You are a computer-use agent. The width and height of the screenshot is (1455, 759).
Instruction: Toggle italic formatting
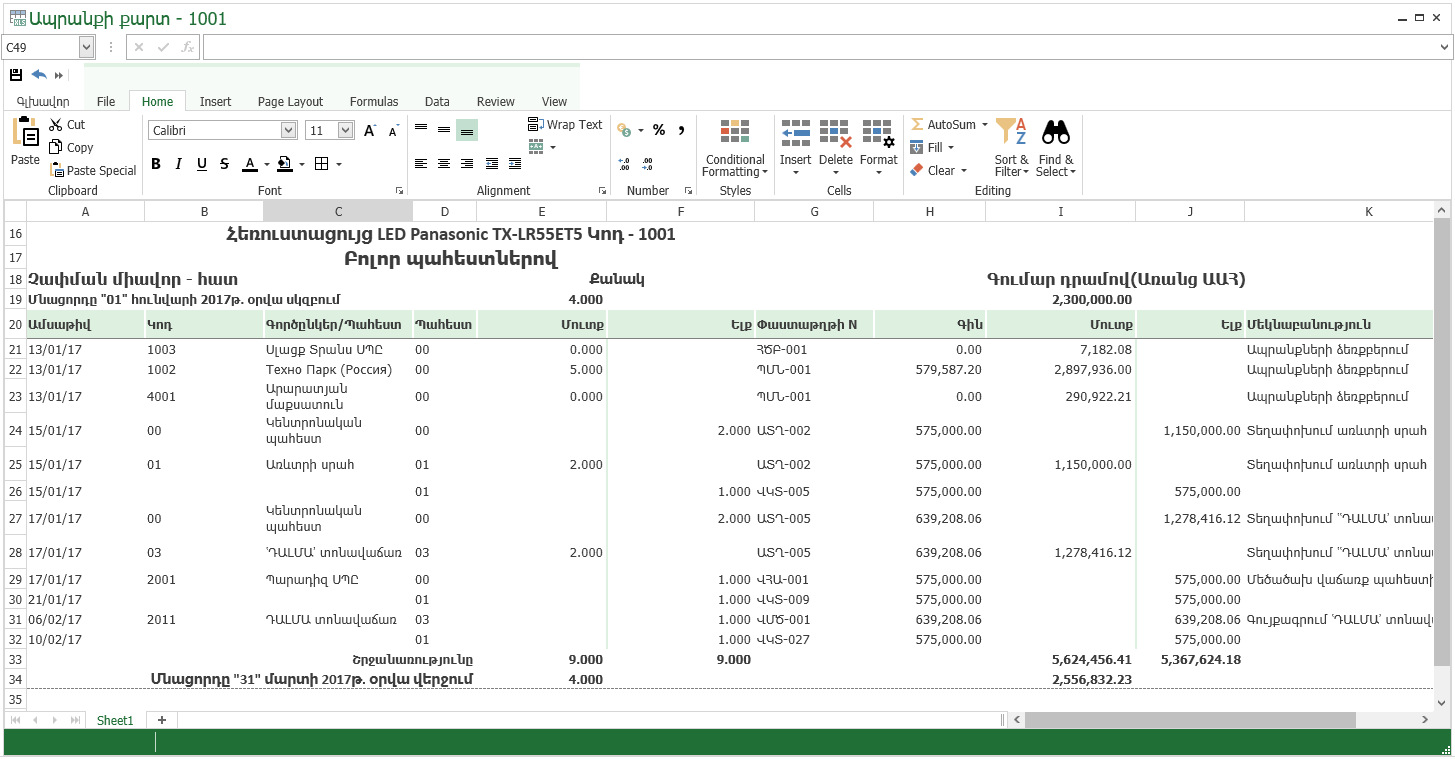pos(179,164)
